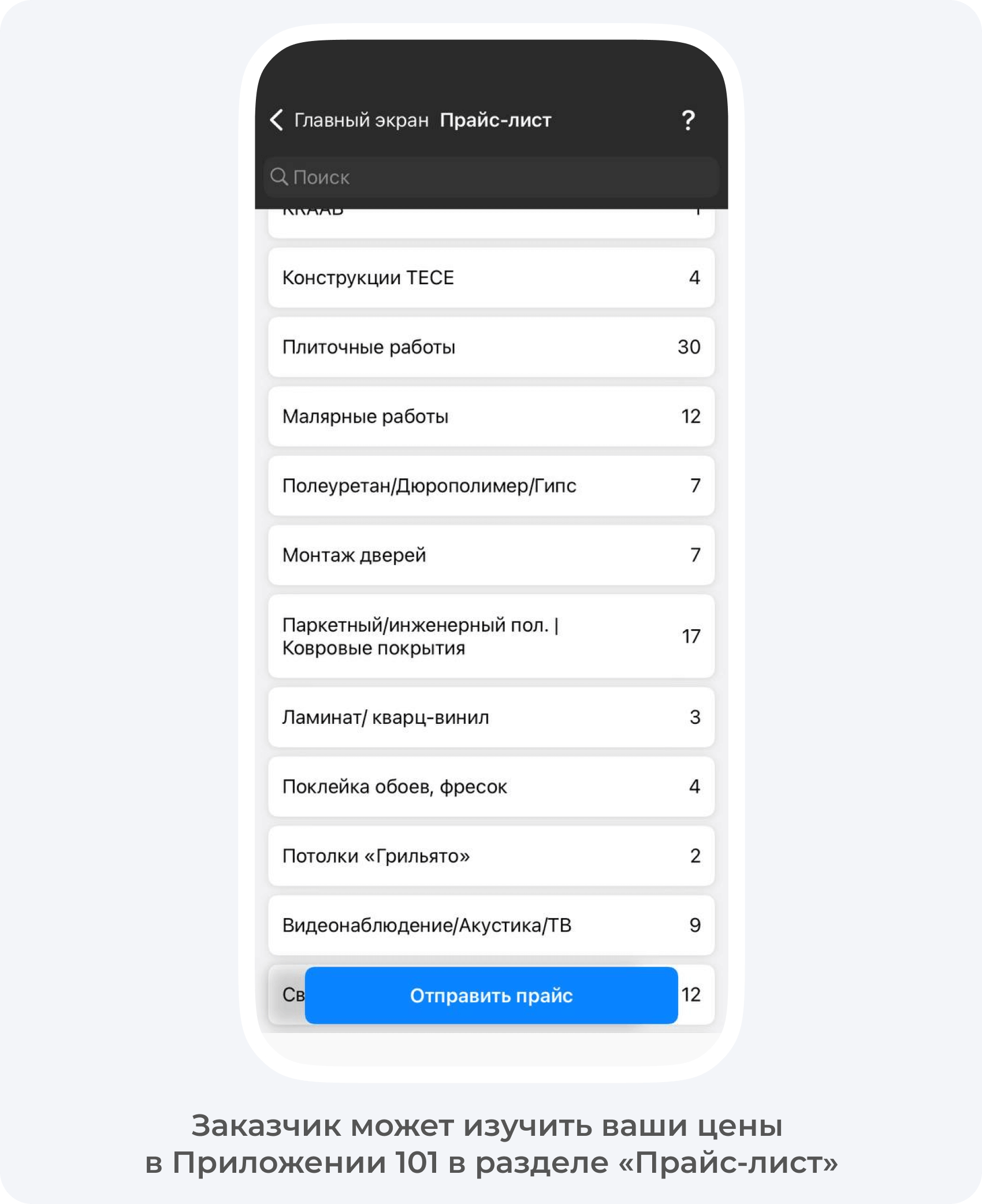The width and height of the screenshot is (982, 1204).
Task: Open Полеуретан/Дюрополимер/Гипс category
Action: (492, 486)
